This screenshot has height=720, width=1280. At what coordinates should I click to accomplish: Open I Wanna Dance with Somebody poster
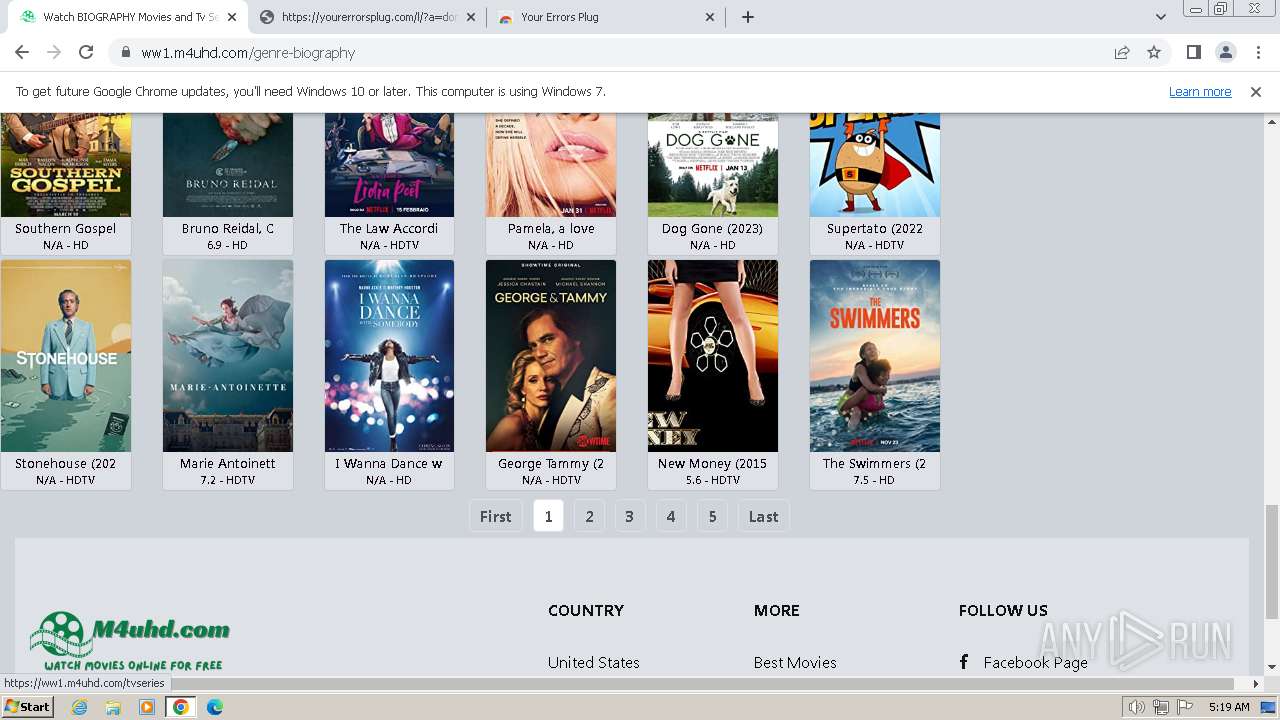pos(389,356)
